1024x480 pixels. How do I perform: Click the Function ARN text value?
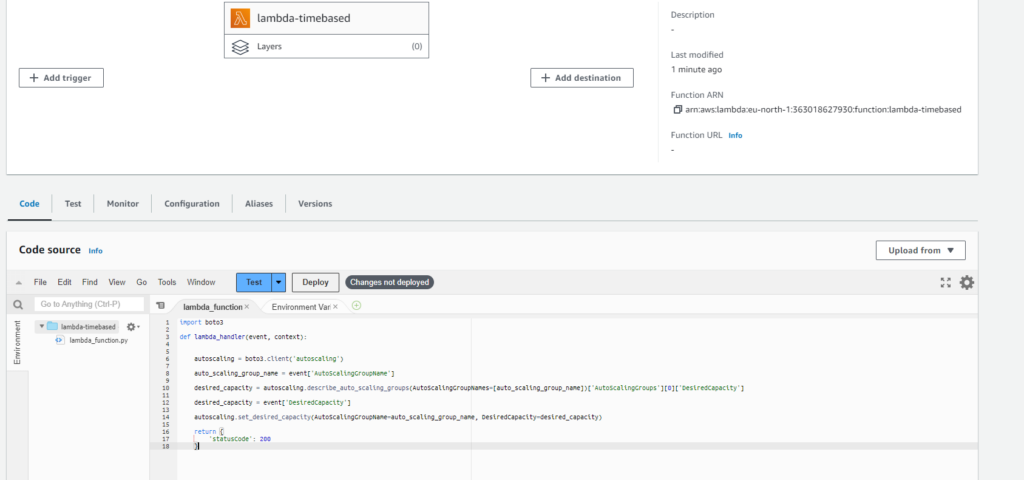point(824,110)
